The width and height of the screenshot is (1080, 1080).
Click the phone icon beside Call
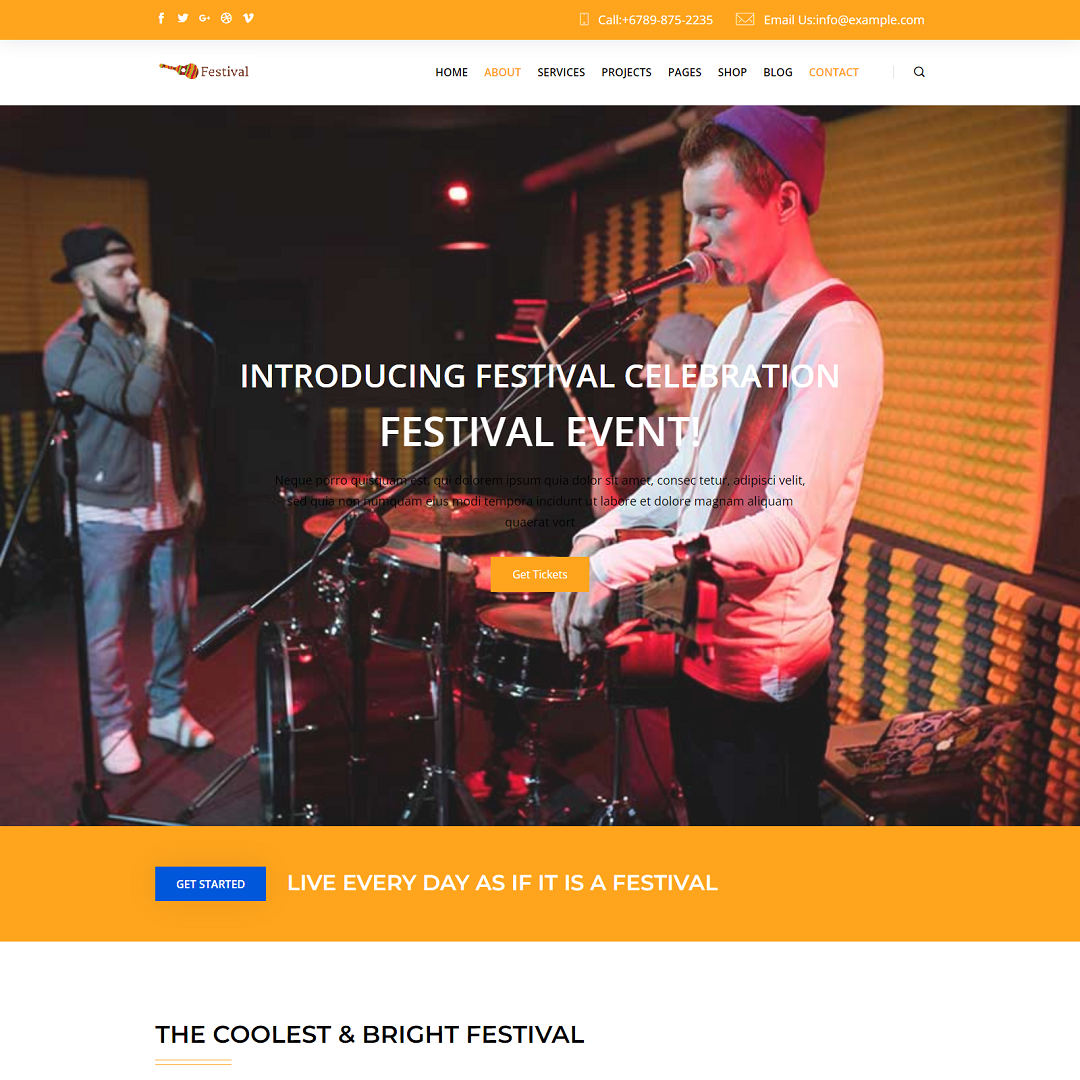pos(584,20)
